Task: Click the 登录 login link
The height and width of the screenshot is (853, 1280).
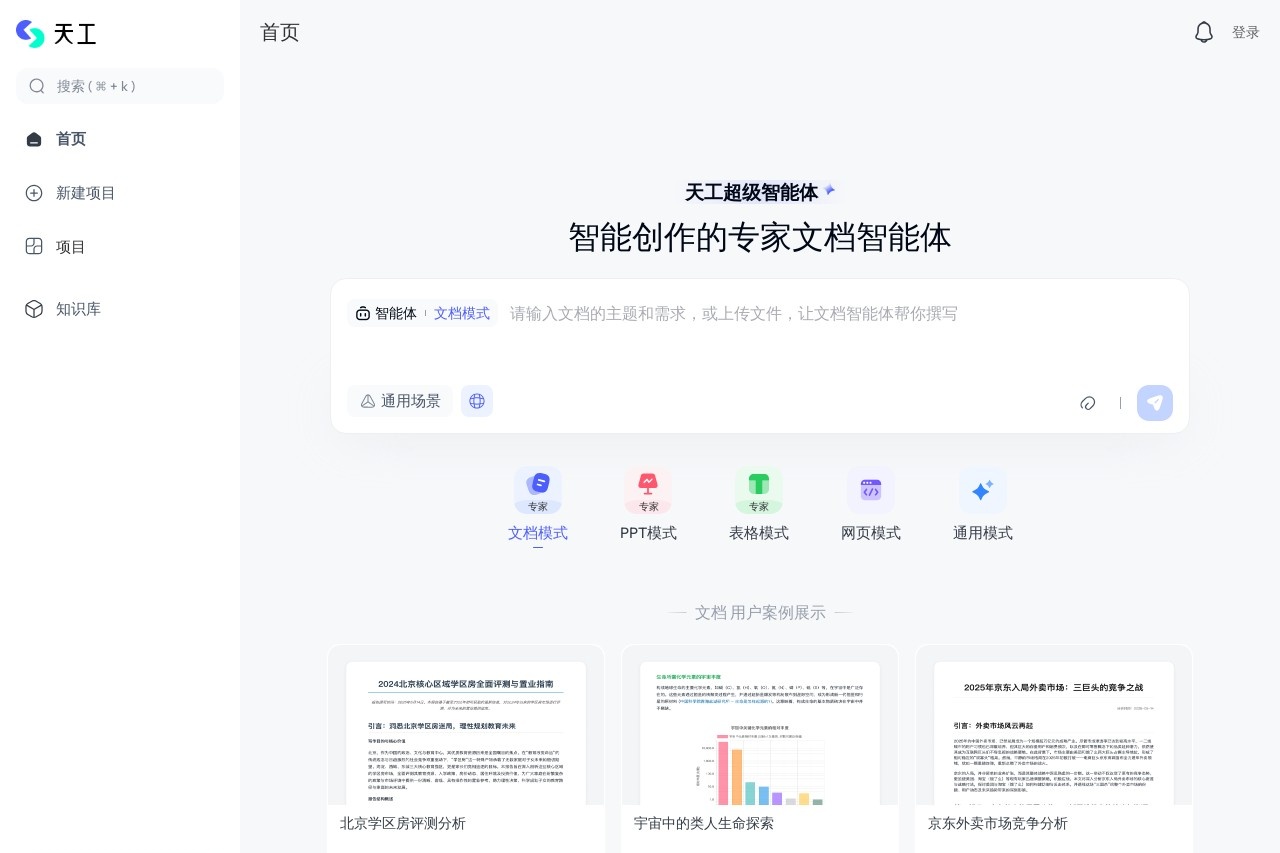Action: tap(1246, 32)
